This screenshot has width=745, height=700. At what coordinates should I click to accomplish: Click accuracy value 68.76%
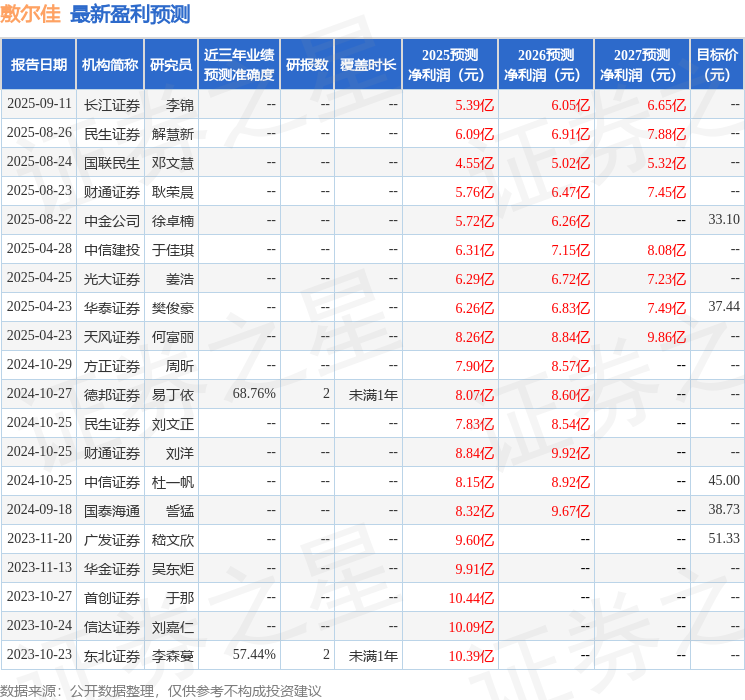(x=254, y=393)
